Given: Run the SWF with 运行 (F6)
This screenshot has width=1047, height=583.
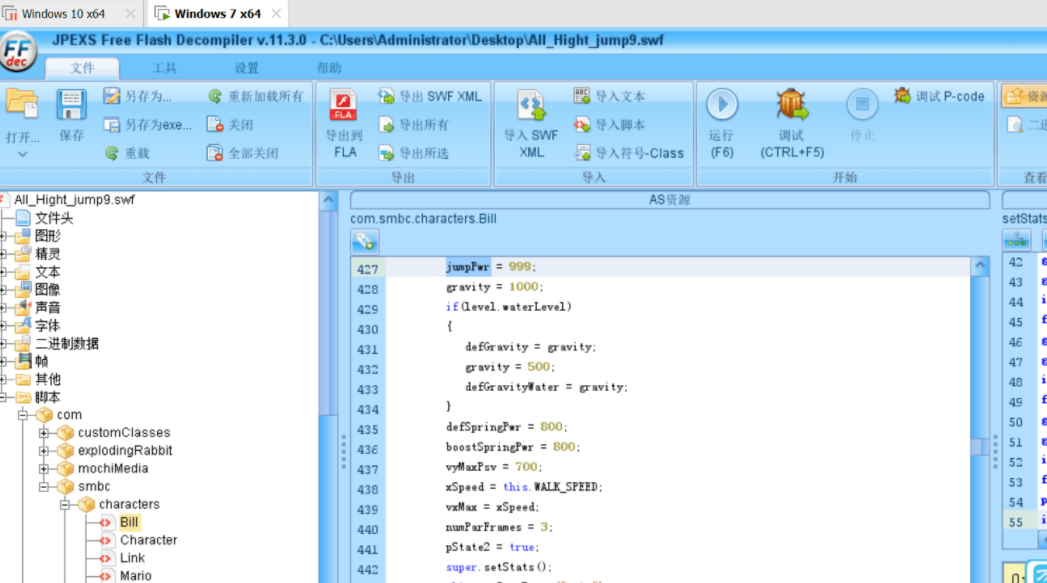Looking at the screenshot, I should (x=722, y=124).
